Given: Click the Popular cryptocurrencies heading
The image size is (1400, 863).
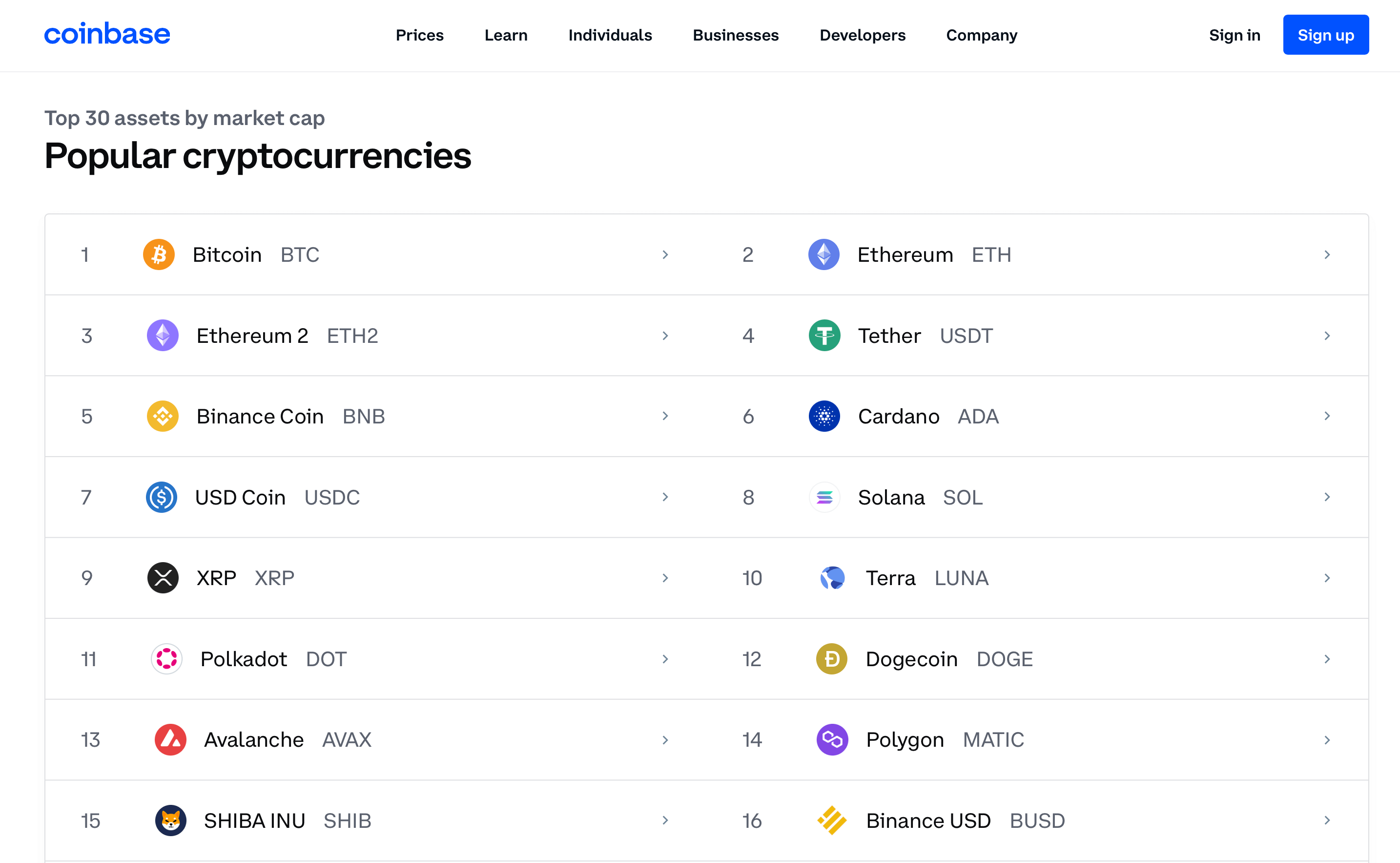Looking at the screenshot, I should [x=258, y=156].
